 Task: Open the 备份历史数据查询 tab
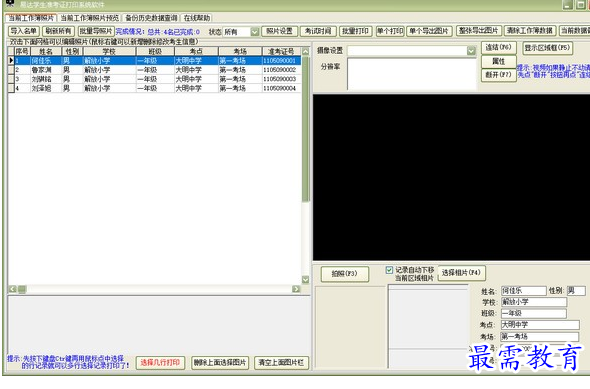[x=151, y=18]
